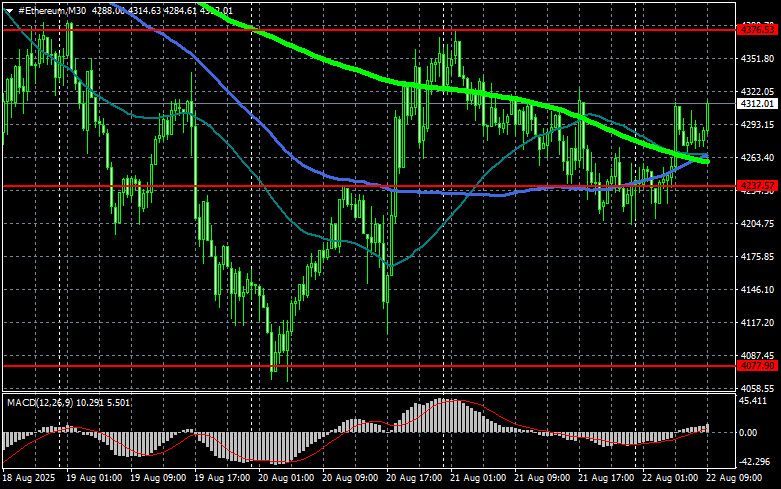Select the #Ethereum,M30 chart title
This screenshot has width=781, height=489.
[52, 10]
